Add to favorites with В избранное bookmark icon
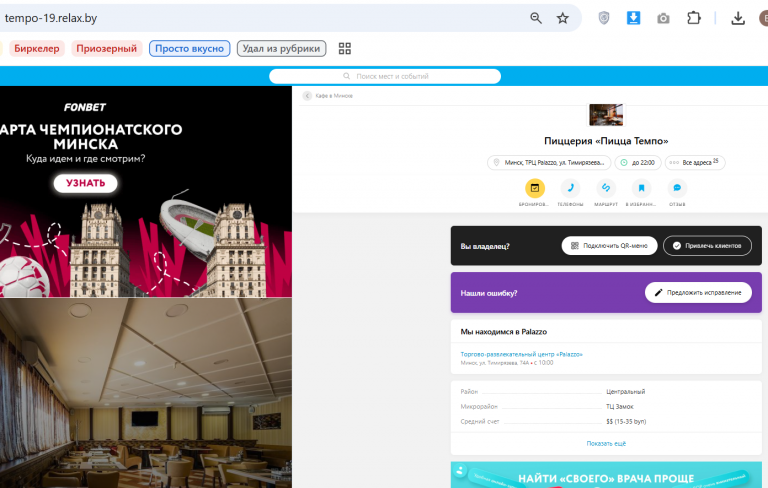Viewport: 768px width, 488px height. (x=641, y=188)
